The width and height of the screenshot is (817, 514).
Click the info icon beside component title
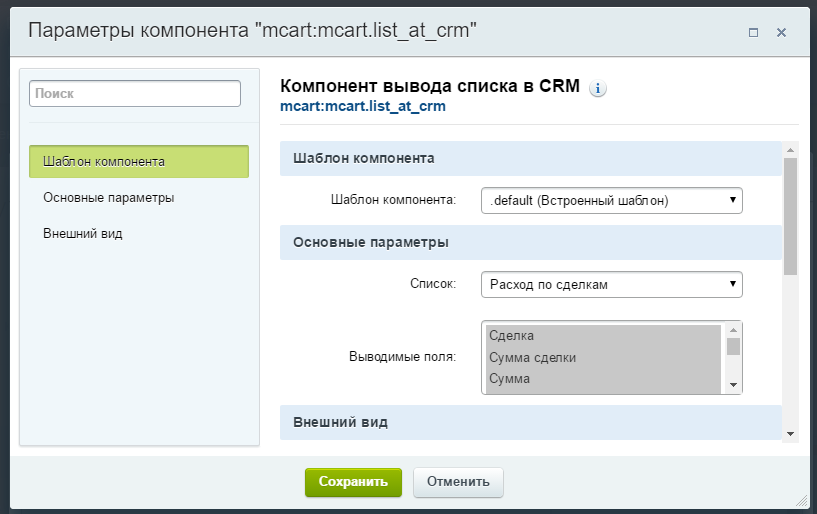[x=598, y=88]
